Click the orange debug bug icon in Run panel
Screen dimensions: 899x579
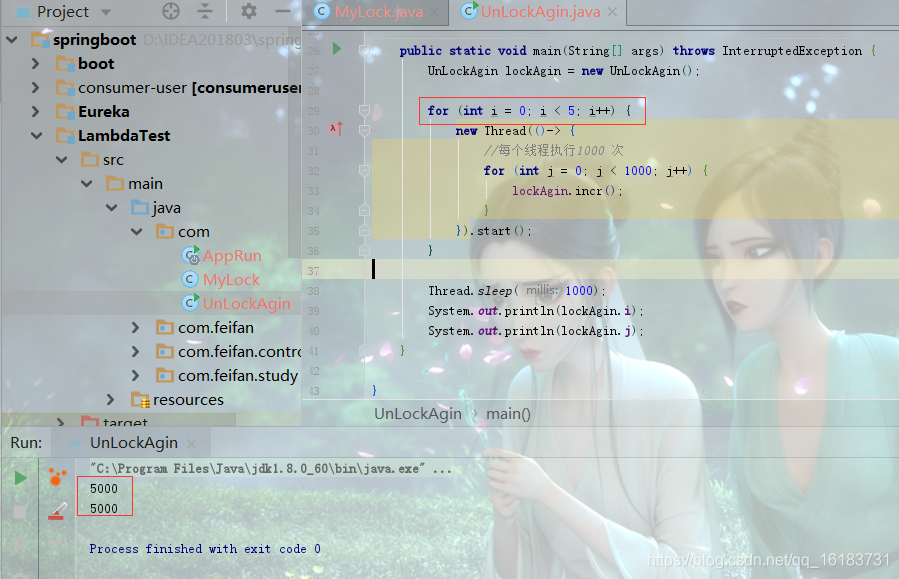(56, 477)
